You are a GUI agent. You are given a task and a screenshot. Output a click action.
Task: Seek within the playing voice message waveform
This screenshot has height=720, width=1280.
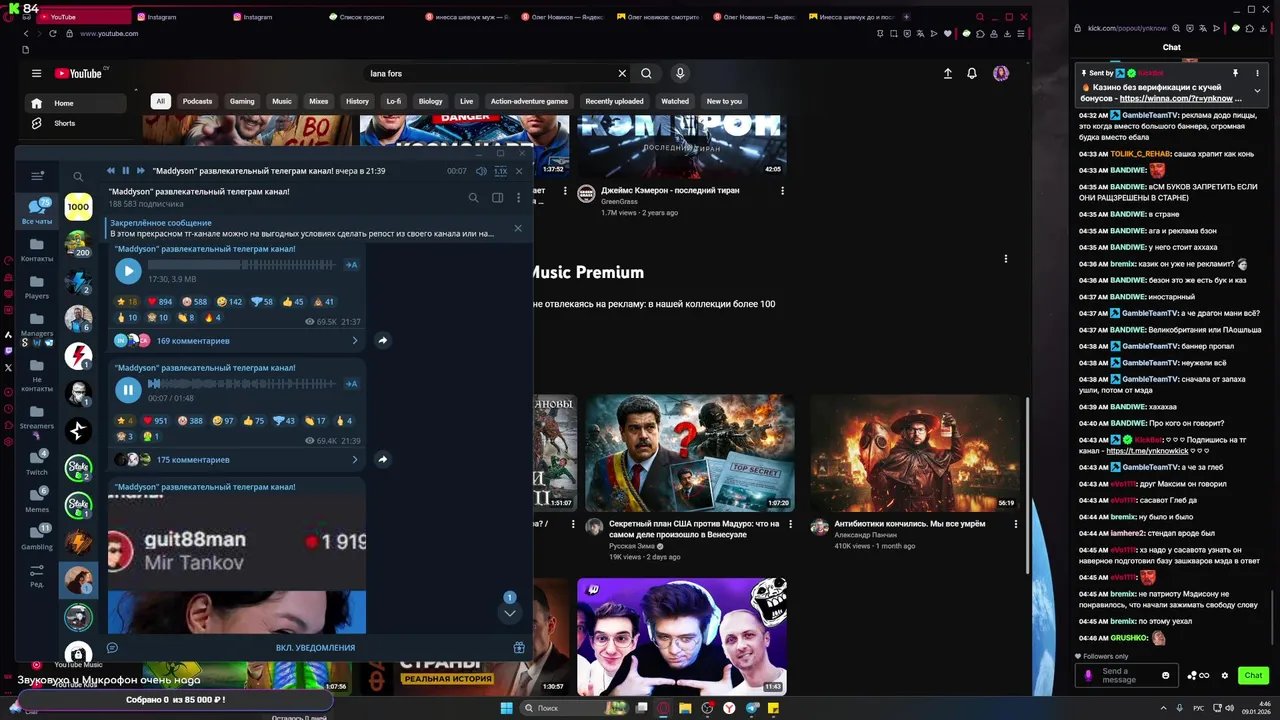pos(241,384)
